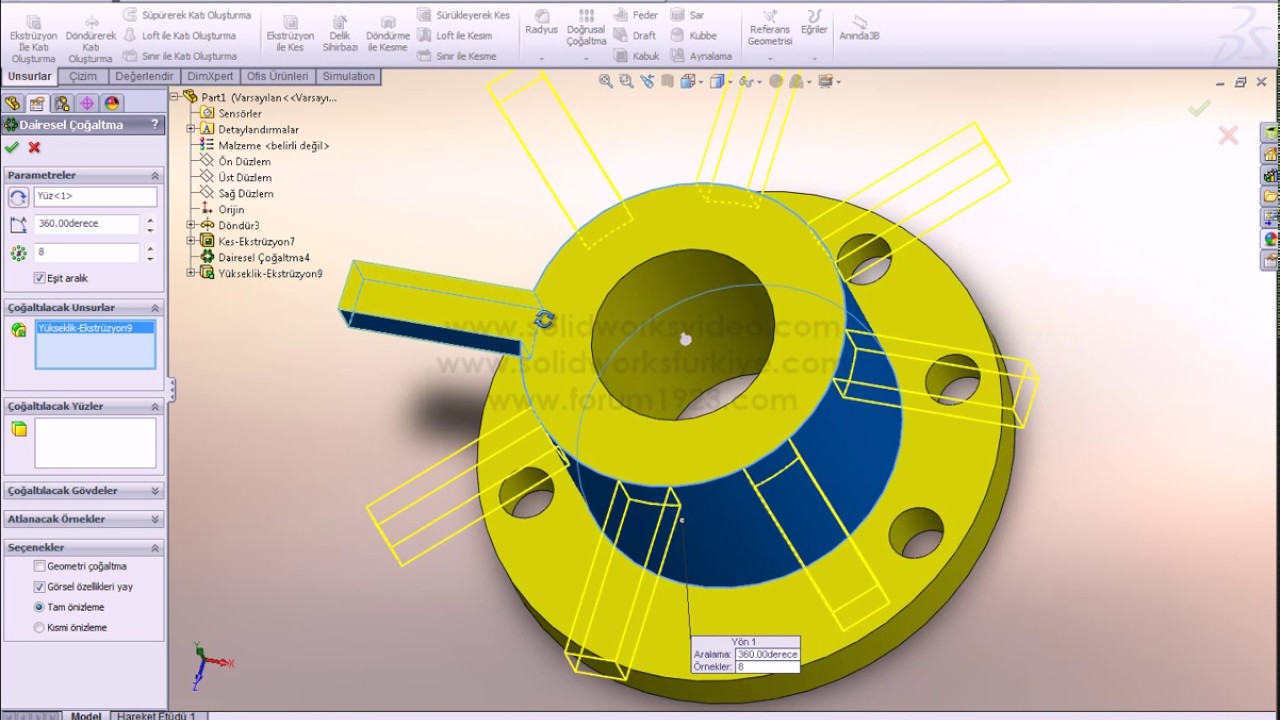Expand the Döndür3 feature node
The width and height of the screenshot is (1280, 720).
pyautogui.click(x=190, y=225)
